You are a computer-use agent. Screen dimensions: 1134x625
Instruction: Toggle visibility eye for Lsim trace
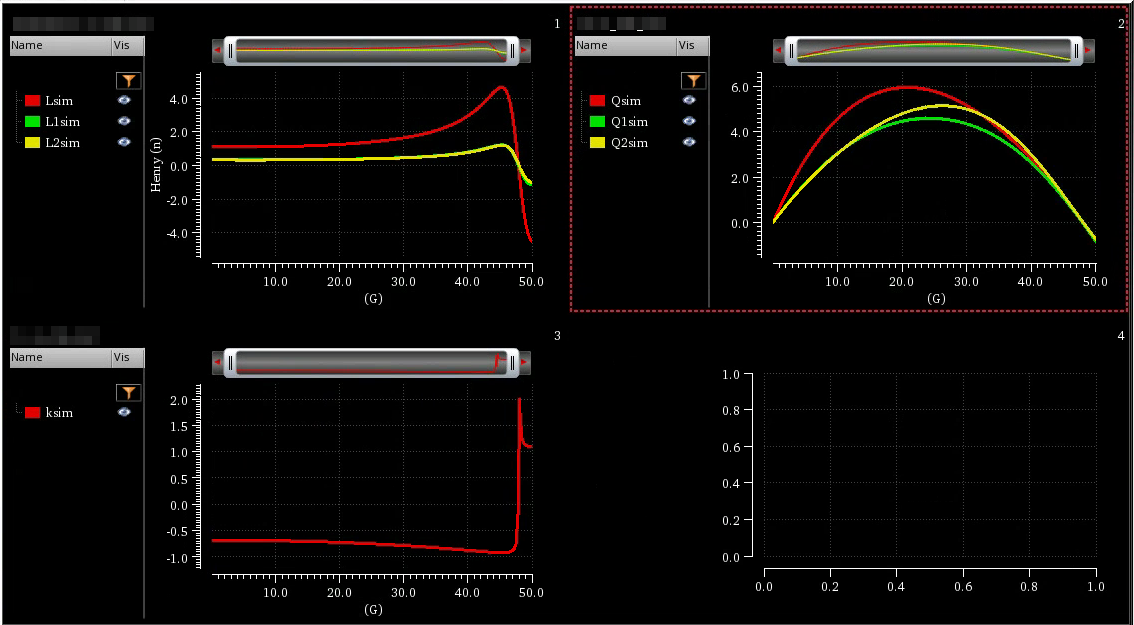click(x=124, y=101)
